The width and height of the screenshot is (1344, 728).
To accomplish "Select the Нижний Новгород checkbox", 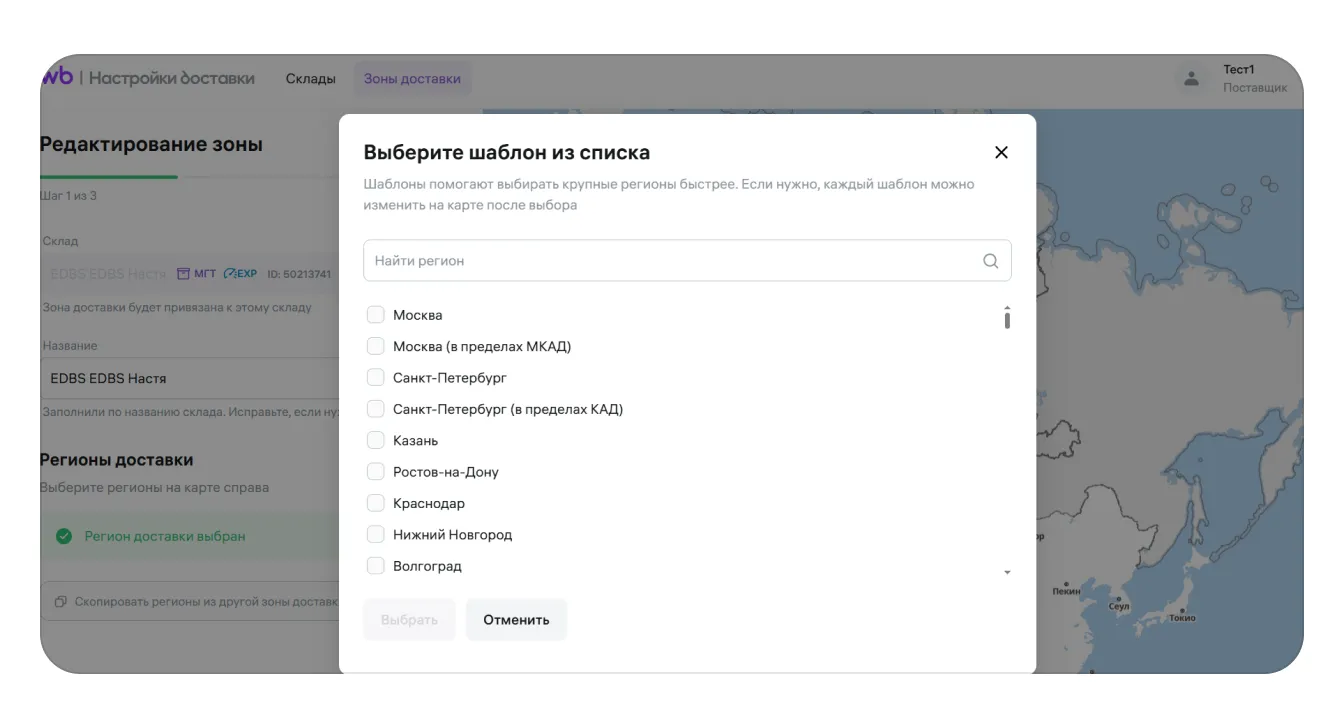I will [x=376, y=535].
